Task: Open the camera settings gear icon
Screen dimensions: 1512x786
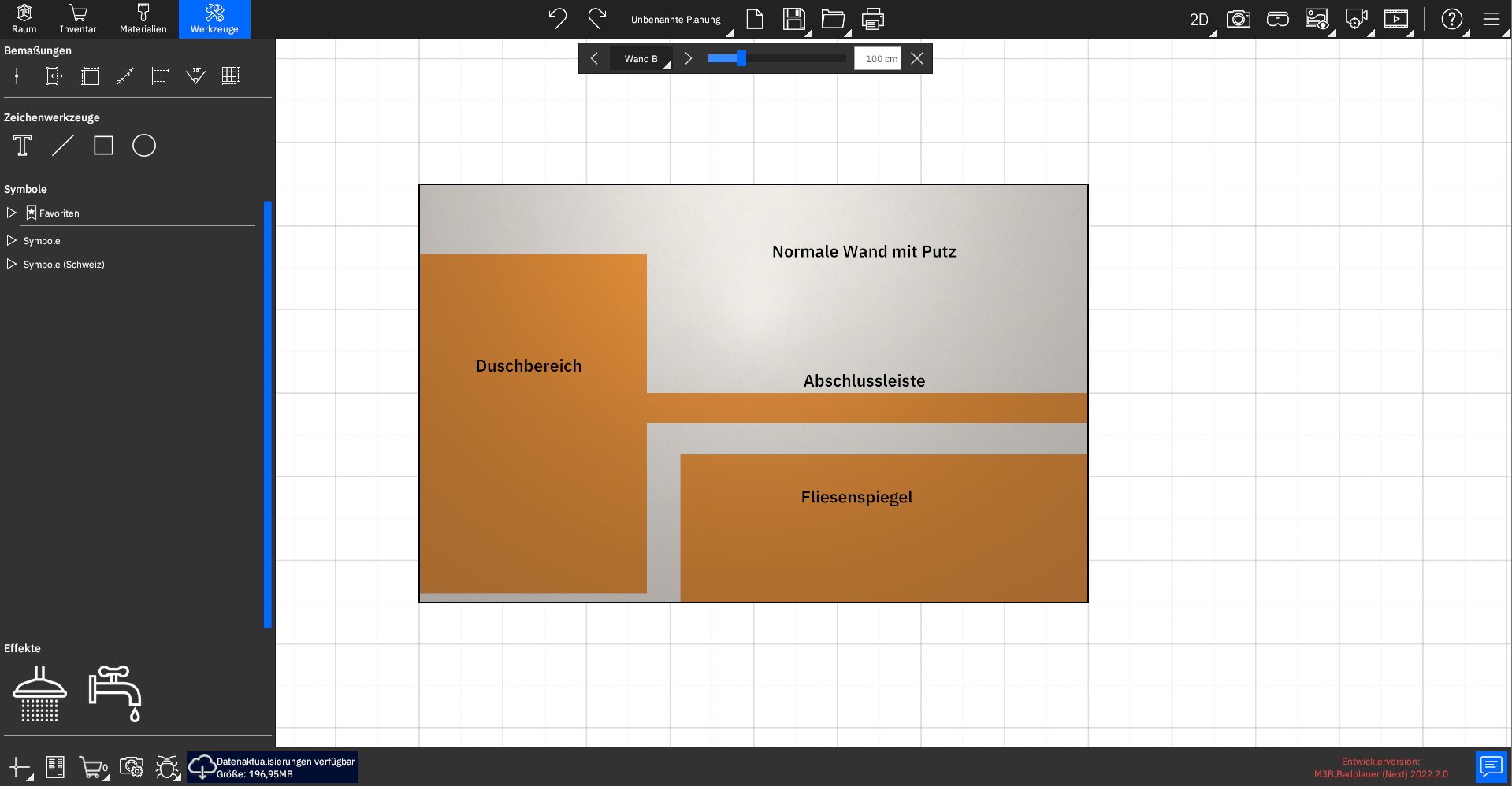Action: coord(132,767)
